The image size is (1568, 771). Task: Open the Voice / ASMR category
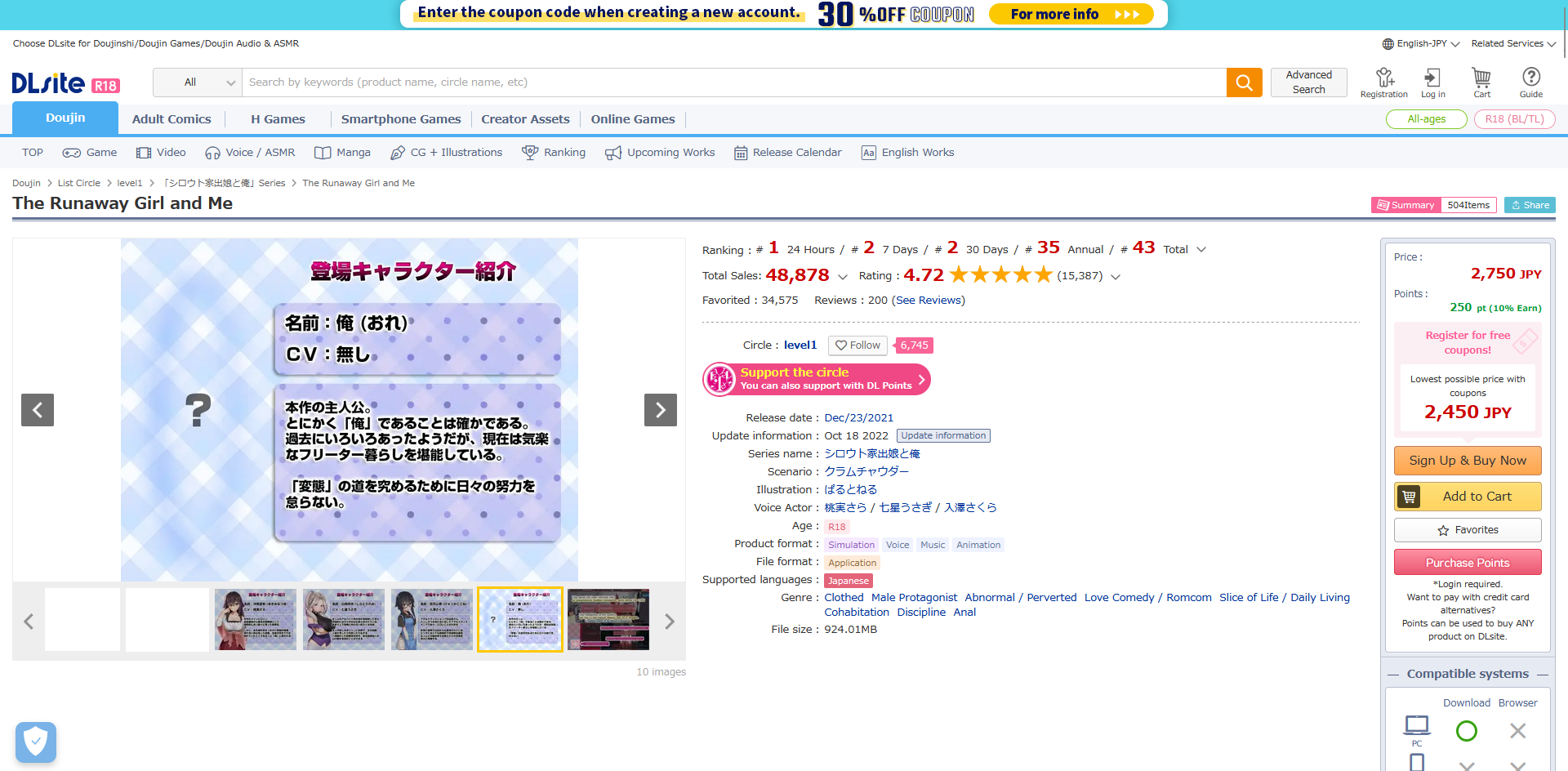pos(250,153)
